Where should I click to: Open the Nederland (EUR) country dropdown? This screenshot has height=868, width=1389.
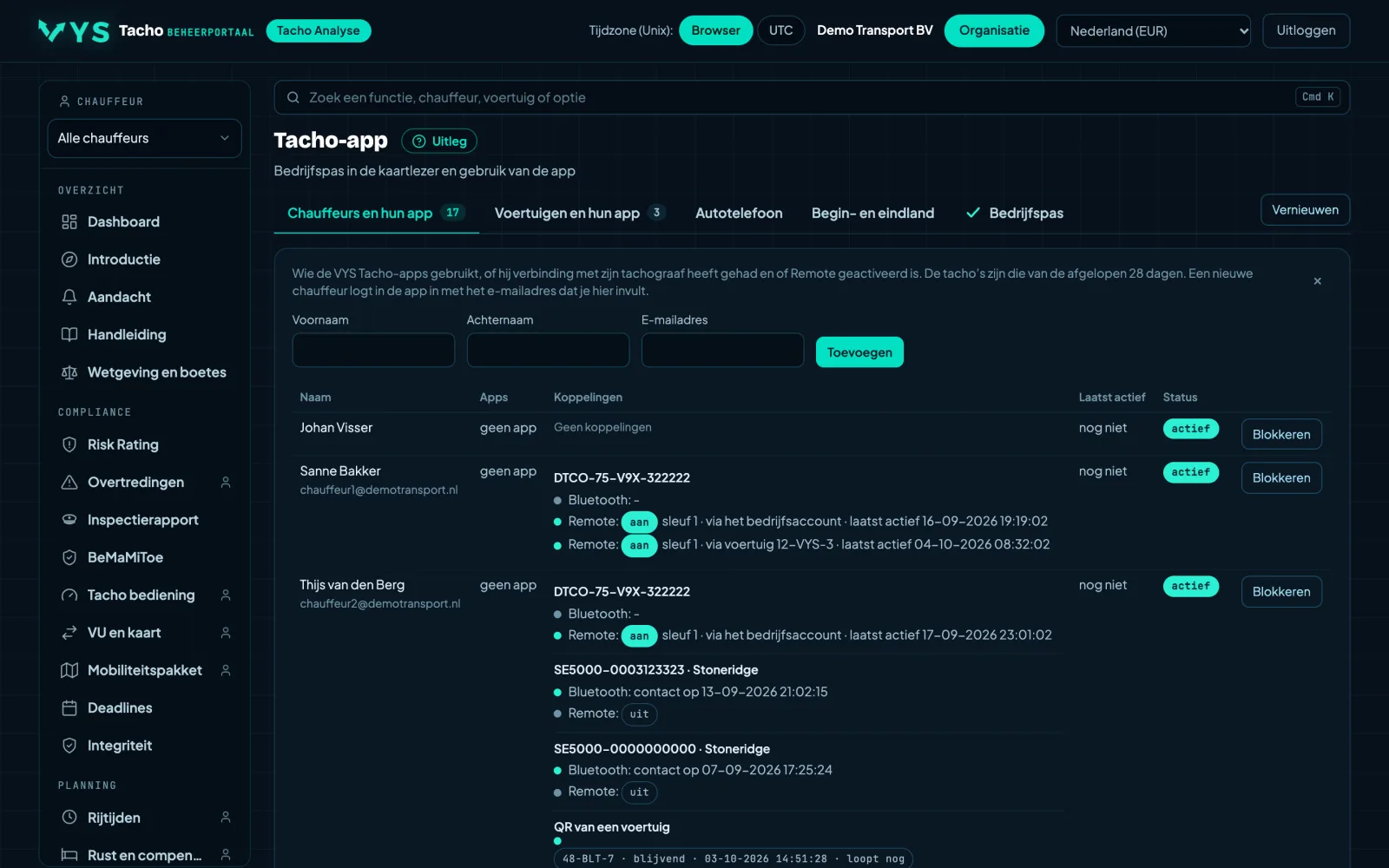click(x=1153, y=31)
